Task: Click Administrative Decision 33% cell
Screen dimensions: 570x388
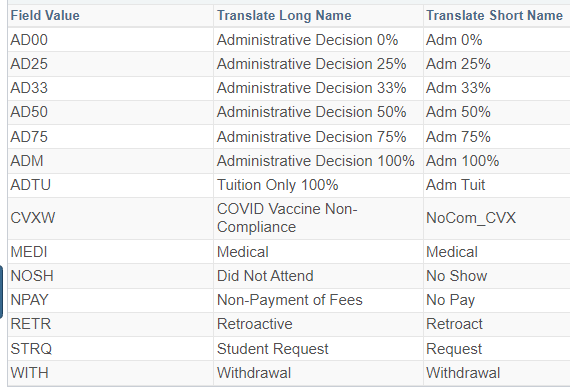Action: (312, 88)
